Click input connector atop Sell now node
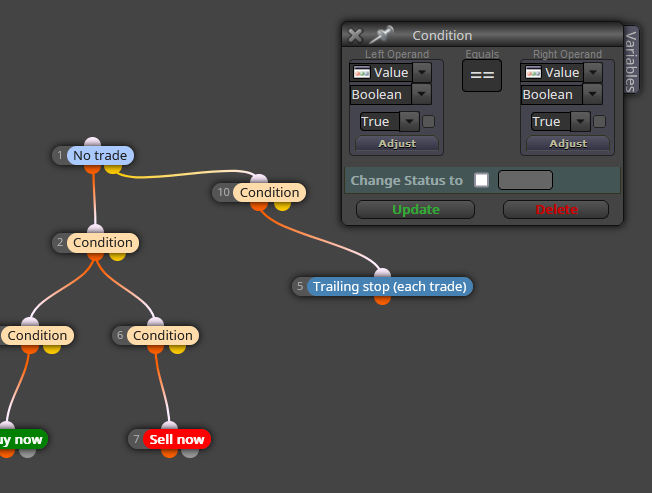This screenshot has height=493, width=652. 169,426
